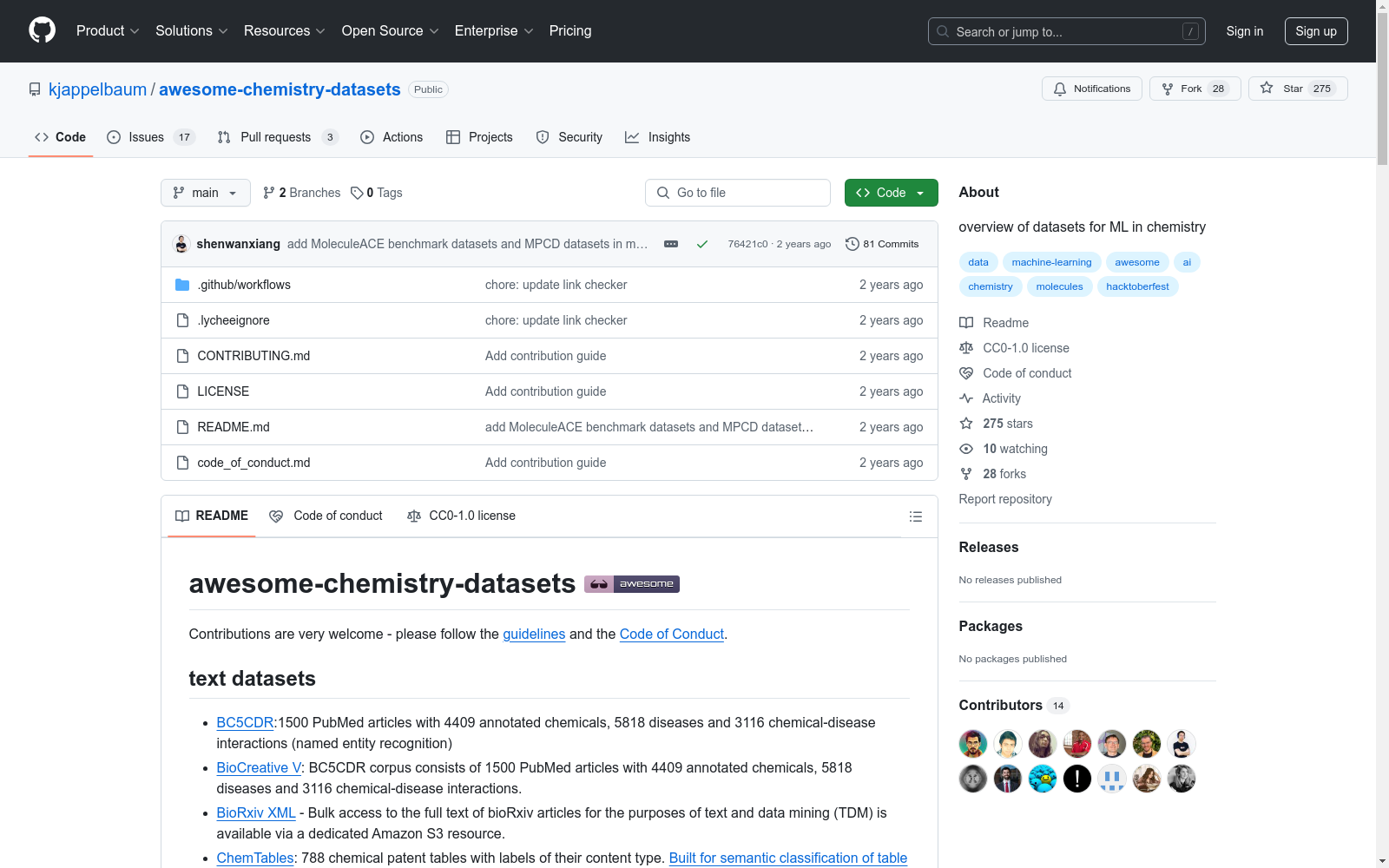This screenshot has height=868, width=1389.
Task: Open the main branch selector dropdown
Action: [206, 193]
